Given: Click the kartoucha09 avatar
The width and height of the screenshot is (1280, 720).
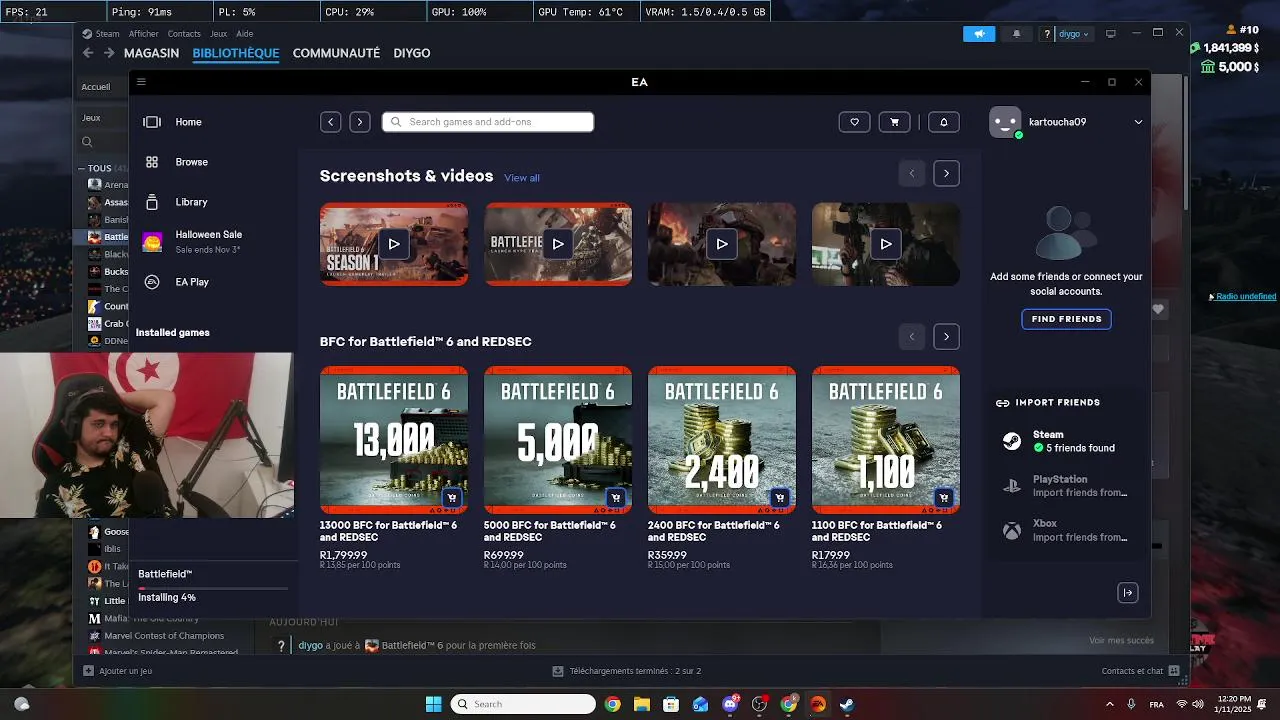Looking at the screenshot, I should [1005, 122].
